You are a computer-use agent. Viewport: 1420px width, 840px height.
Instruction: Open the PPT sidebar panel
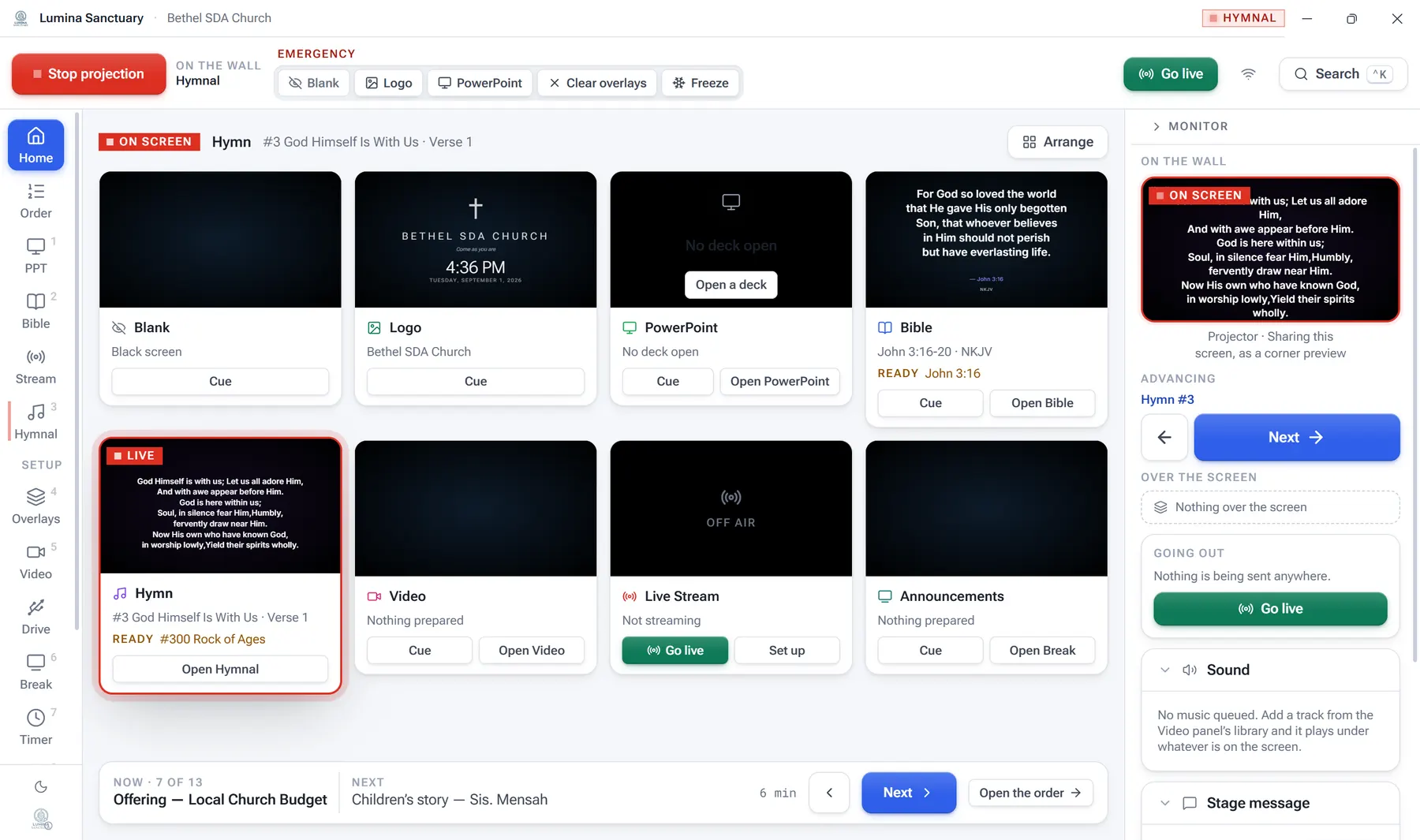(x=36, y=256)
